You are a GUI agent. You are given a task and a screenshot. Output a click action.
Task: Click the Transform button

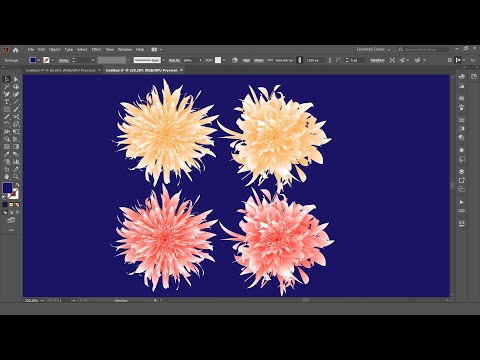[377, 60]
